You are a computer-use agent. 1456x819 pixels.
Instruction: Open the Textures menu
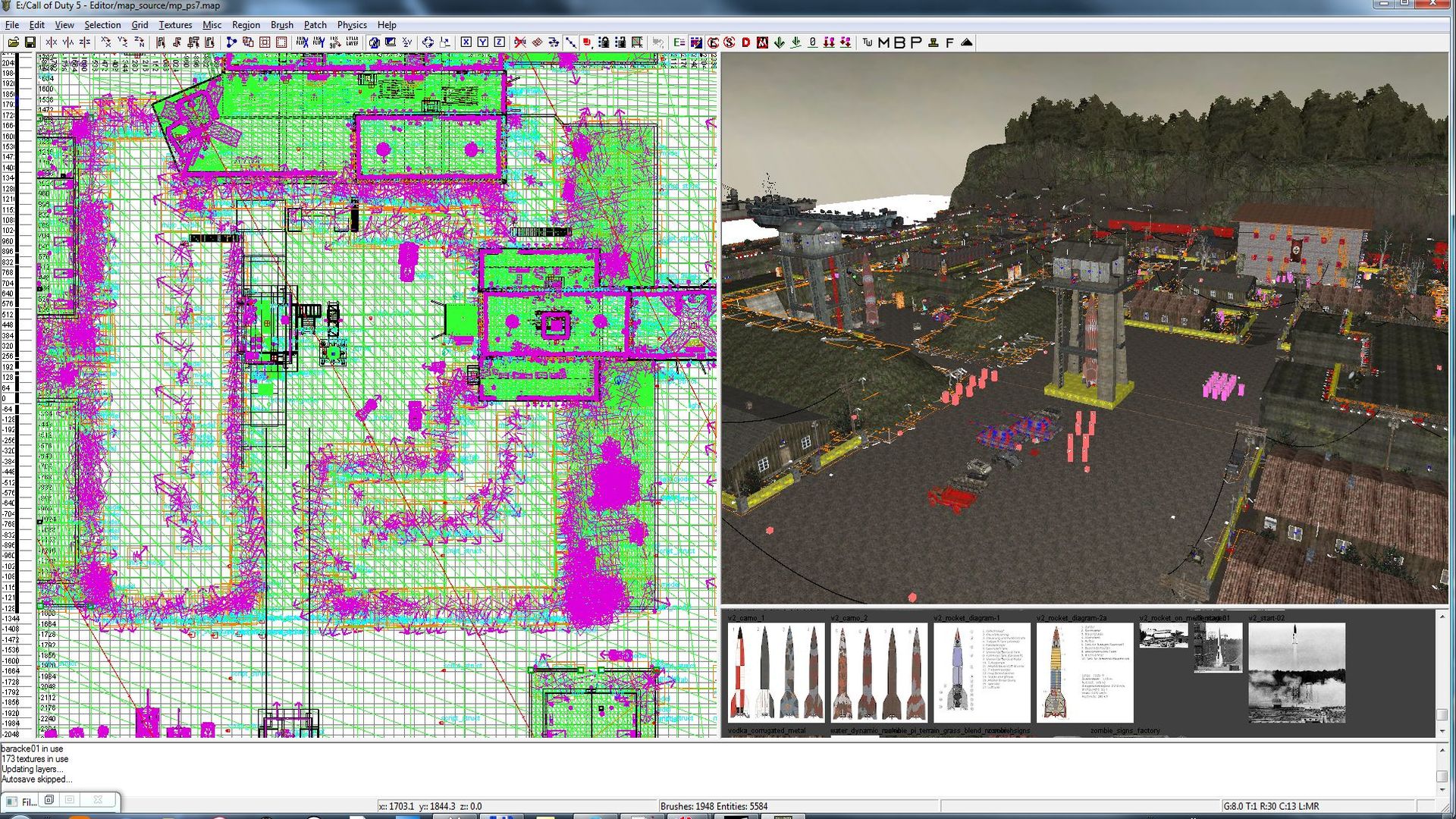(x=175, y=25)
